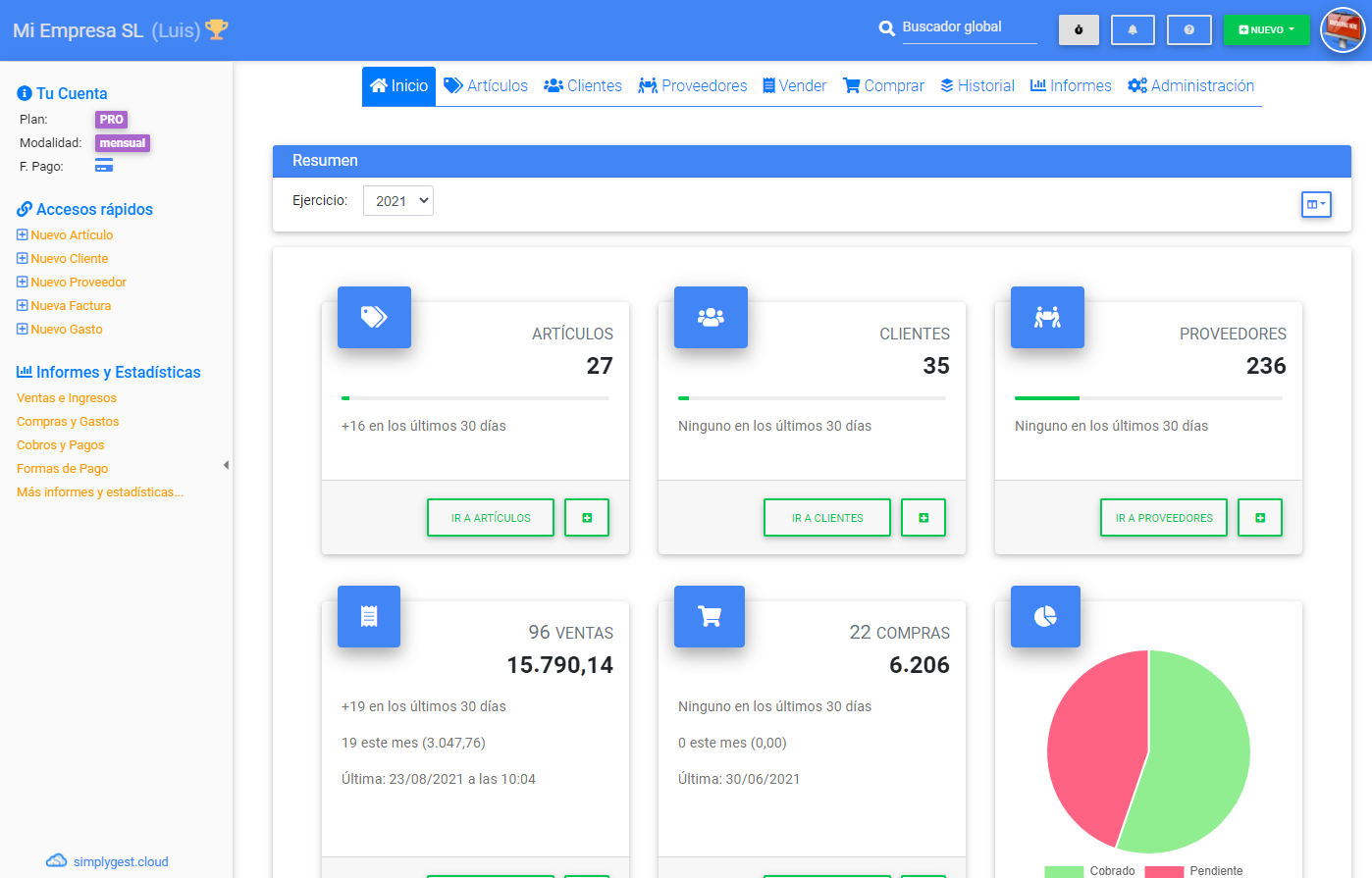This screenshot has height=878, width=1372.
Task: Click the Clientes group icon on its card
Action: (711, 317)
